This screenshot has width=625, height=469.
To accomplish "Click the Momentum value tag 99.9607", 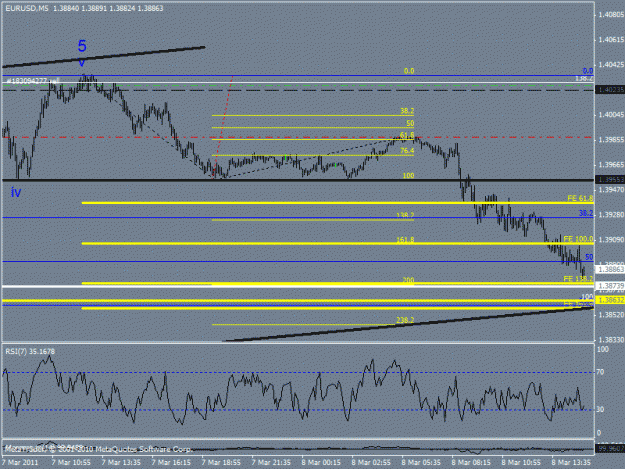I will [x=610, y=449].
